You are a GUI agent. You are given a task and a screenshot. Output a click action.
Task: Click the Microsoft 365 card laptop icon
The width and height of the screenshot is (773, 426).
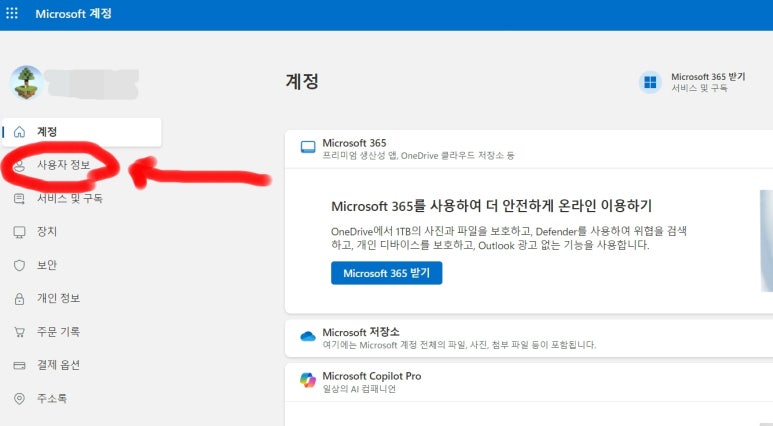(308, 147)
